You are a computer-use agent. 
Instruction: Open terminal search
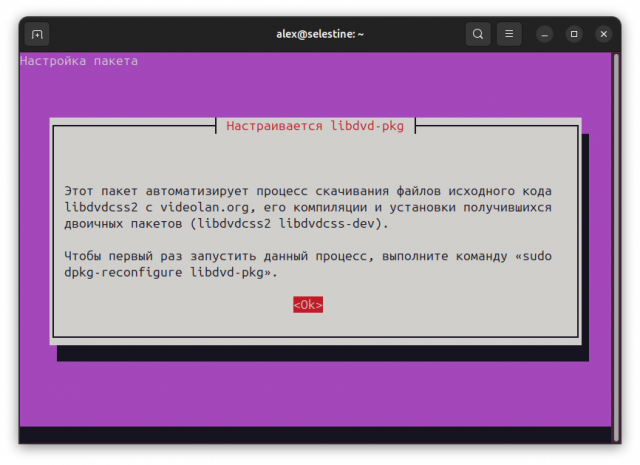point(478,34)
